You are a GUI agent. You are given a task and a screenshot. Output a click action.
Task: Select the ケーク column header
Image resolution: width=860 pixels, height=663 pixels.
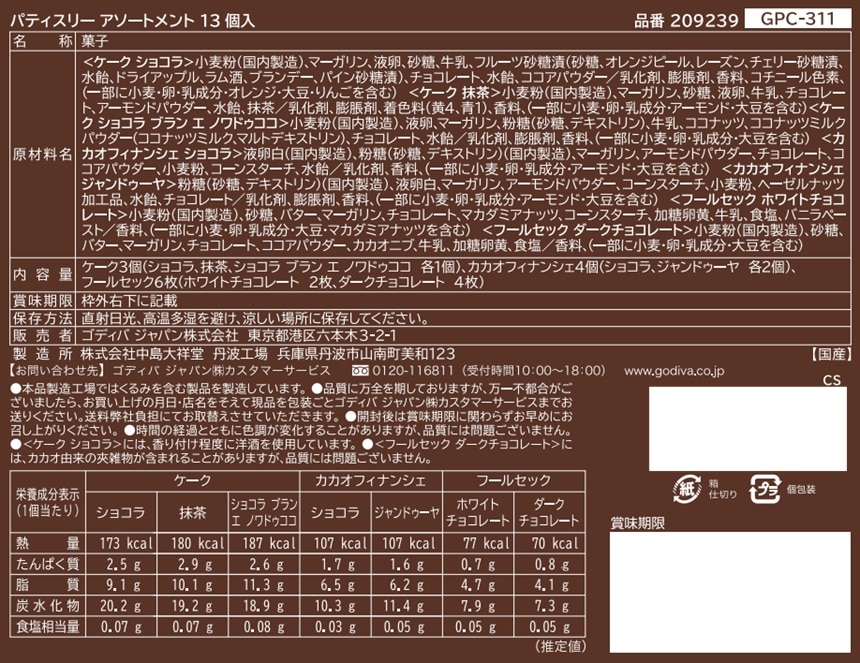(x=192, y=481)
